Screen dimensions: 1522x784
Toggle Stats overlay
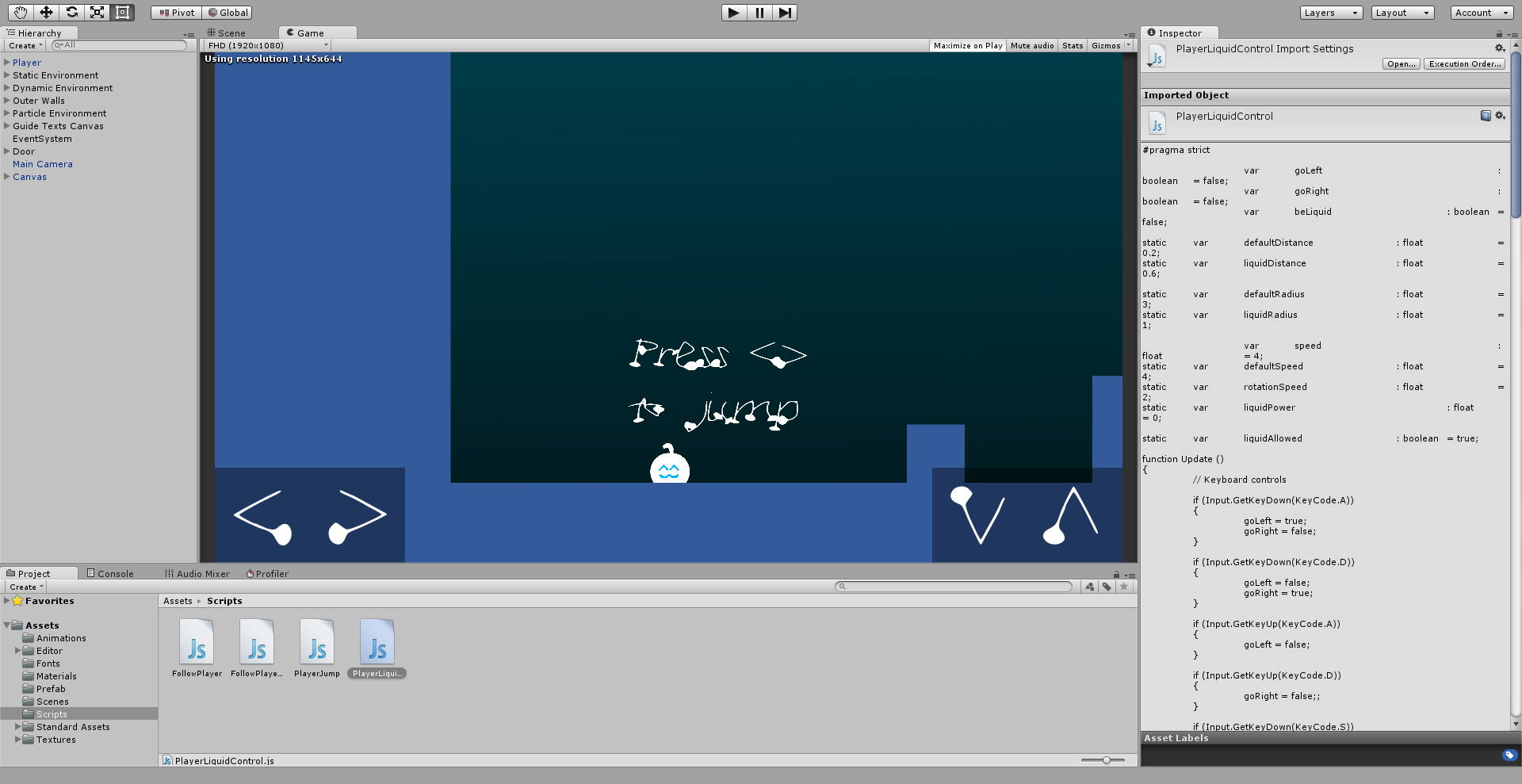tap(1073, 46)
